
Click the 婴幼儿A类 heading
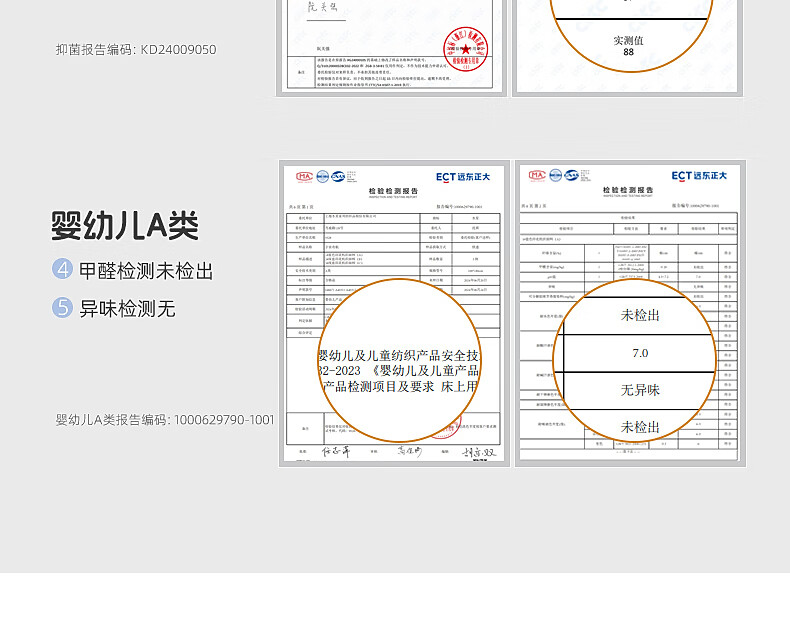(x=124, y=225)
